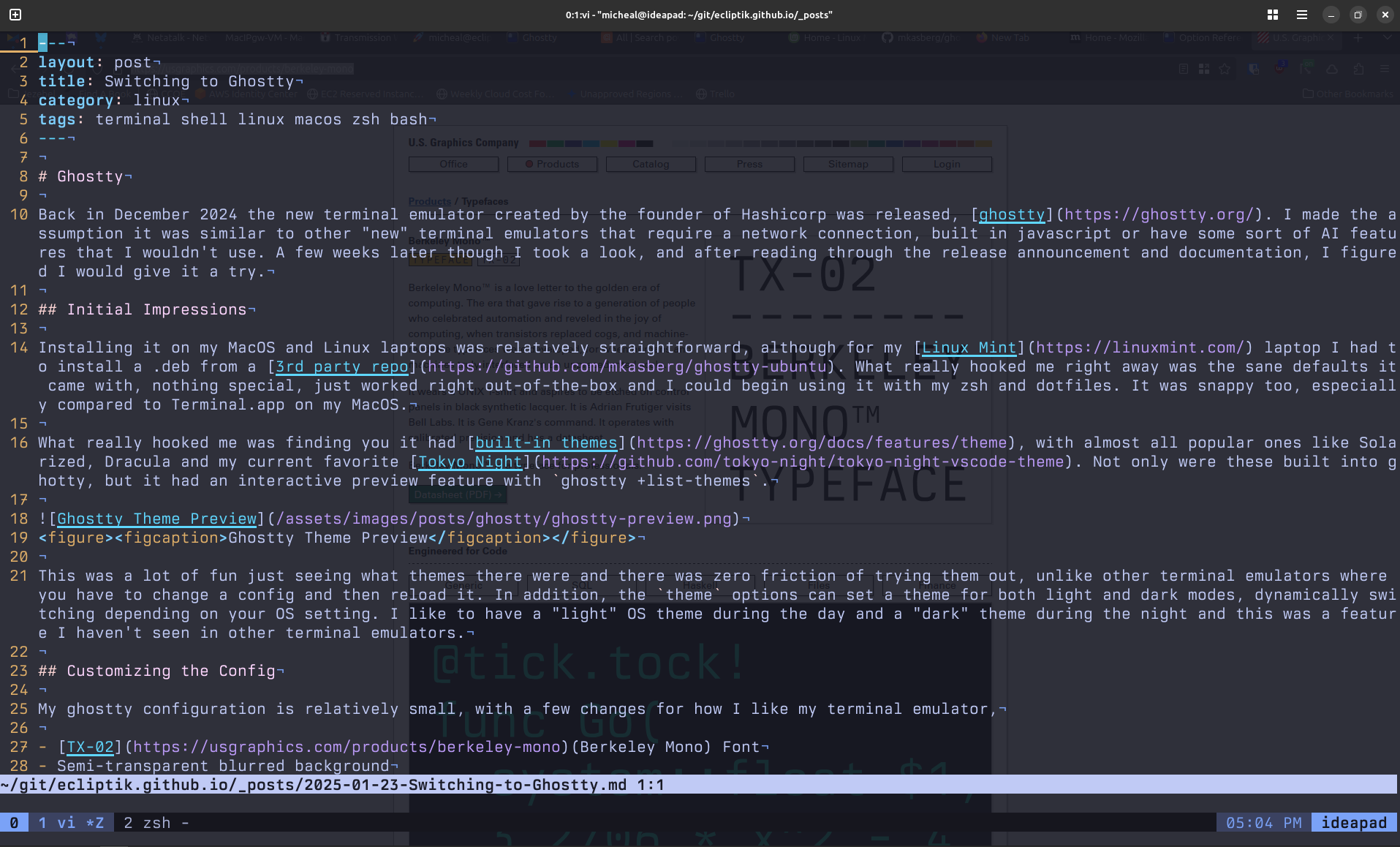Open the extensions puzzle piece icon
1400x847 pixels.
click(1358, 68)
